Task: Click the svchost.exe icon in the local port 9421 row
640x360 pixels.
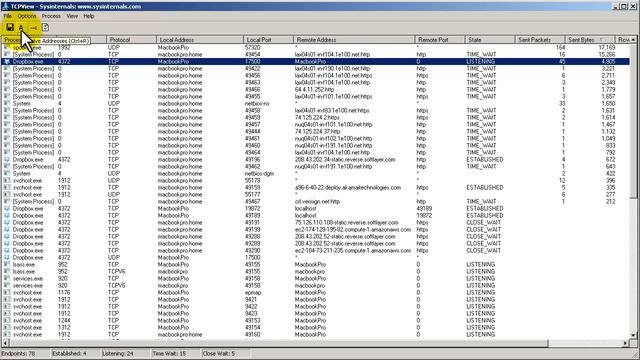Action: [x=7, y=299]
